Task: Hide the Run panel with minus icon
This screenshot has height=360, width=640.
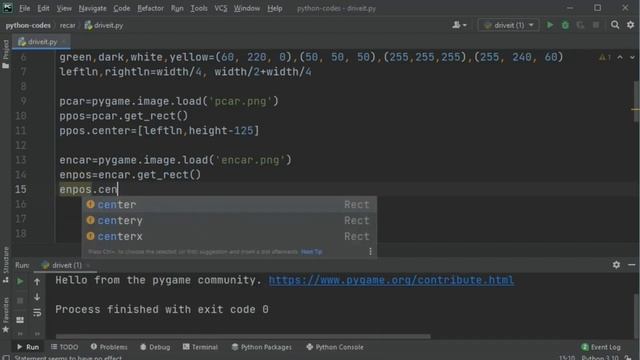Action: [x=631, y=265]
